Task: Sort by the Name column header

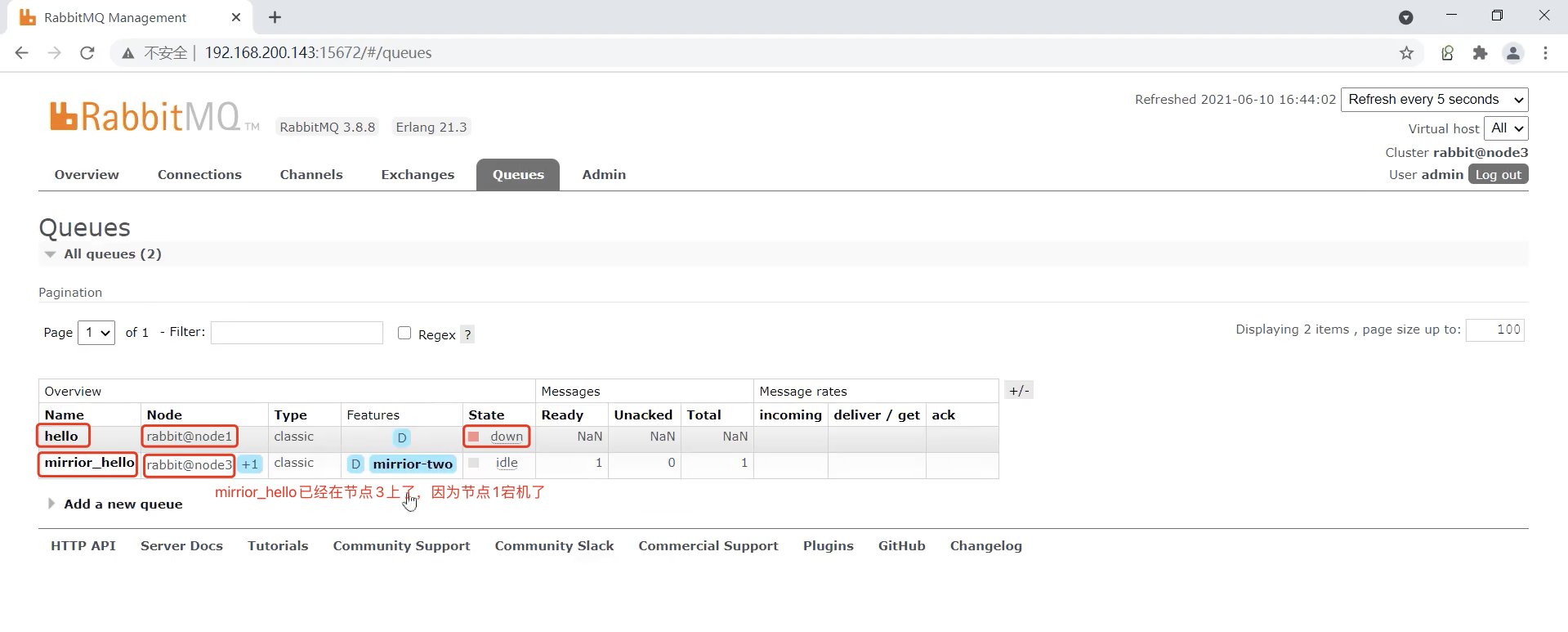Action: (65, 415)
